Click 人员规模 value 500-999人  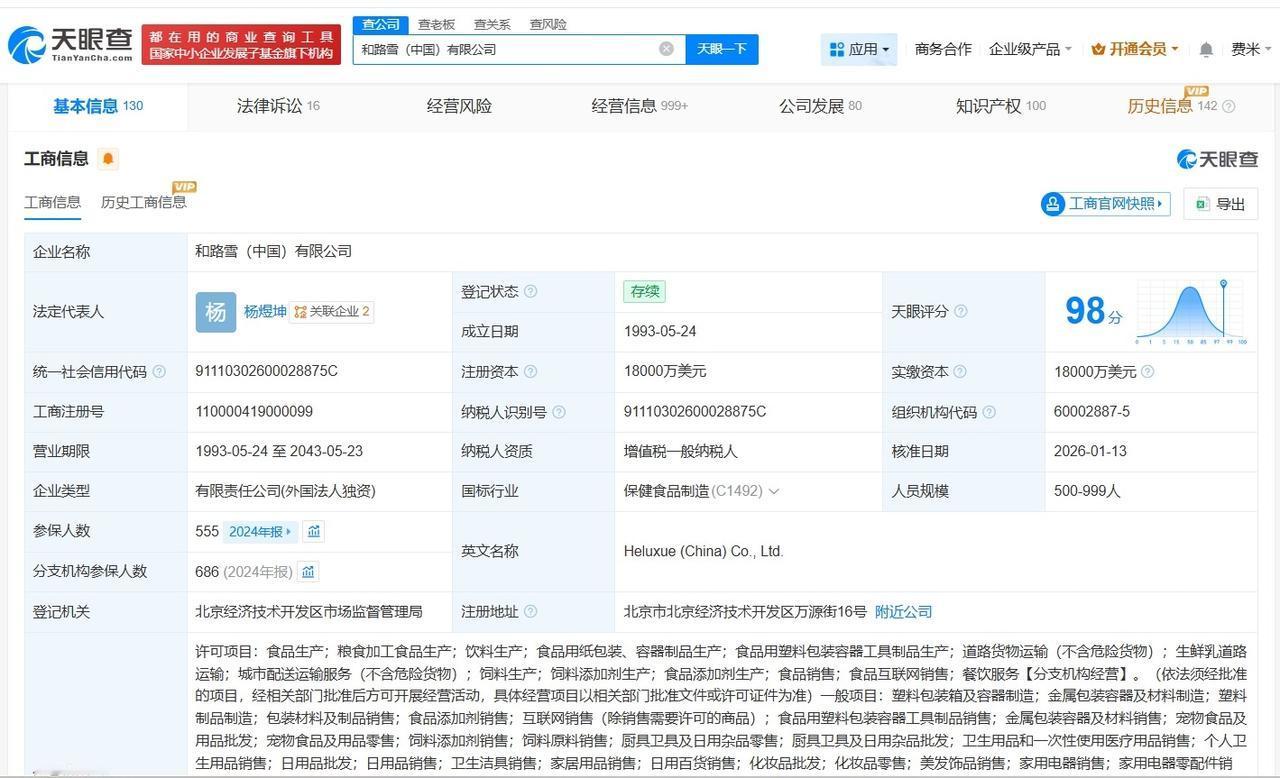tap(1087, 491)
